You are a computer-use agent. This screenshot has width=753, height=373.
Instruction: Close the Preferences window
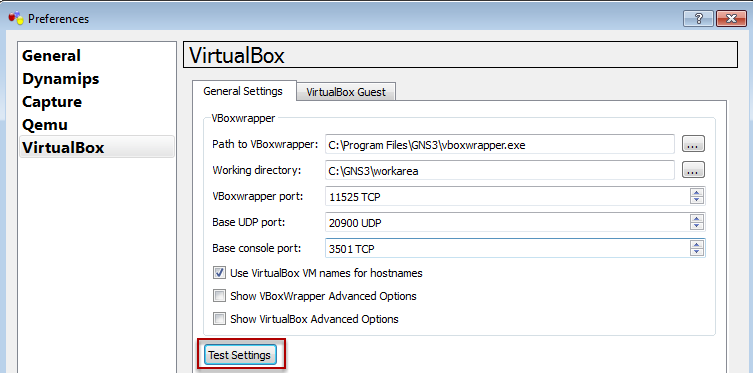click(731, 19)
